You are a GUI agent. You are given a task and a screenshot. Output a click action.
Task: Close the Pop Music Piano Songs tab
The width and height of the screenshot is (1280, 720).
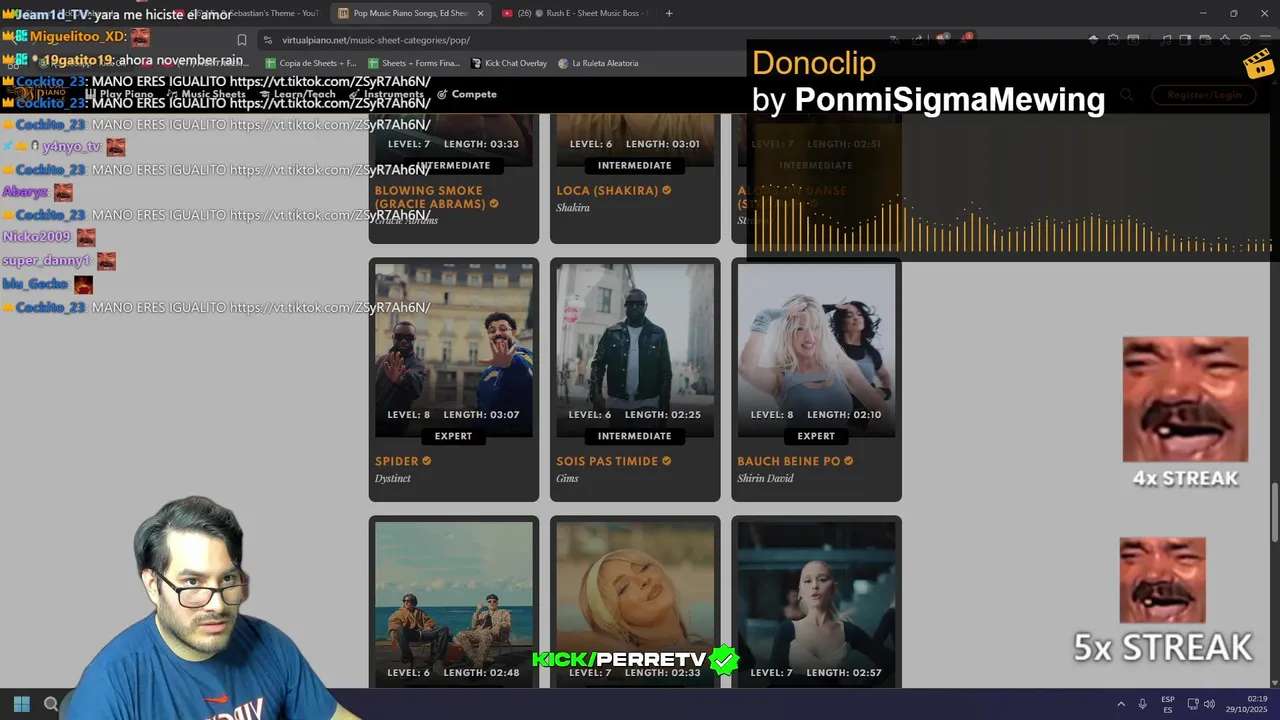click(480, 13)
